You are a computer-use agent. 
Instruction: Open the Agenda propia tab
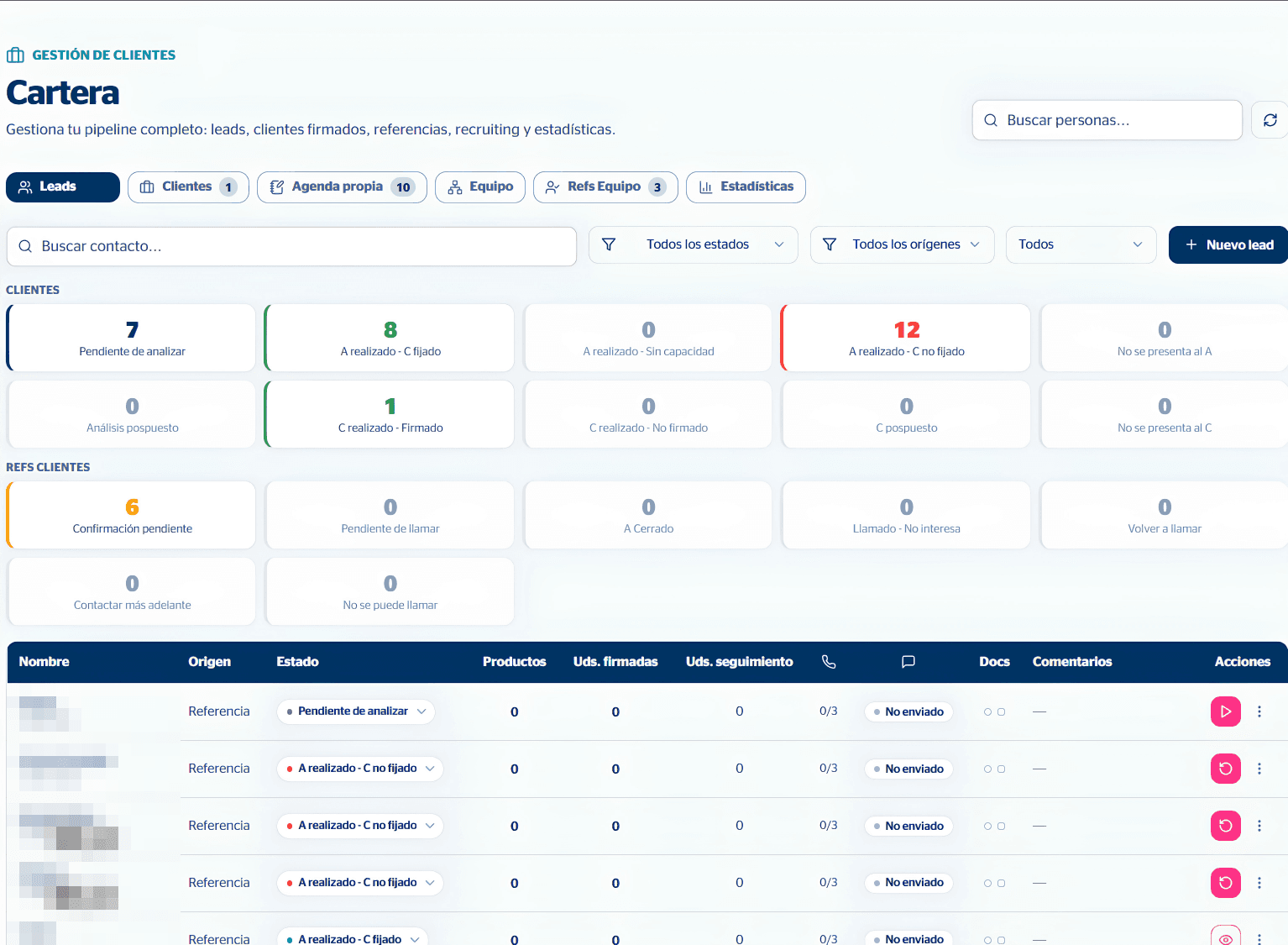[x=342, y=186]
